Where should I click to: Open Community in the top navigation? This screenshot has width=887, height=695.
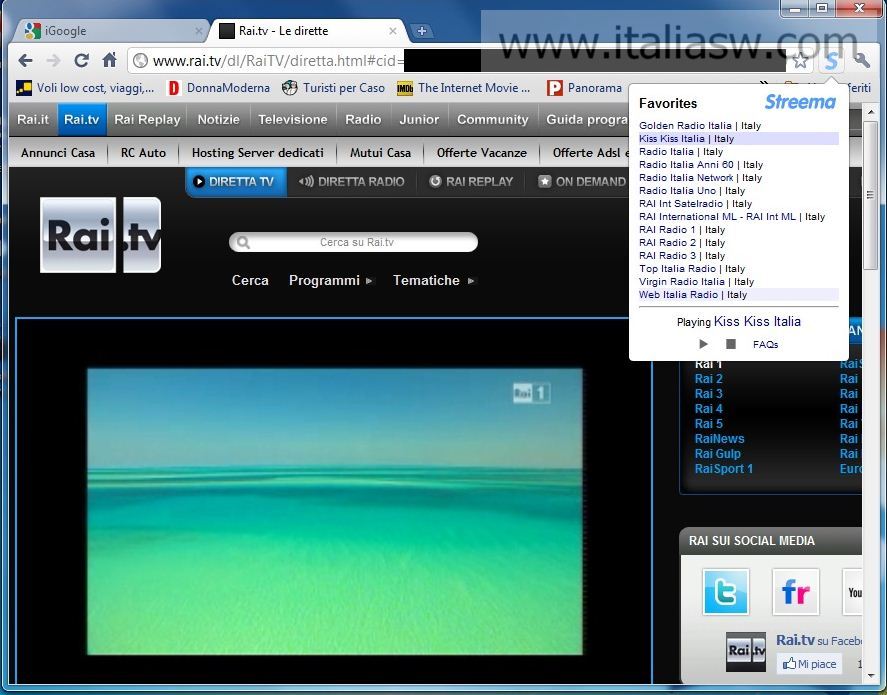(x=493, y=119)
